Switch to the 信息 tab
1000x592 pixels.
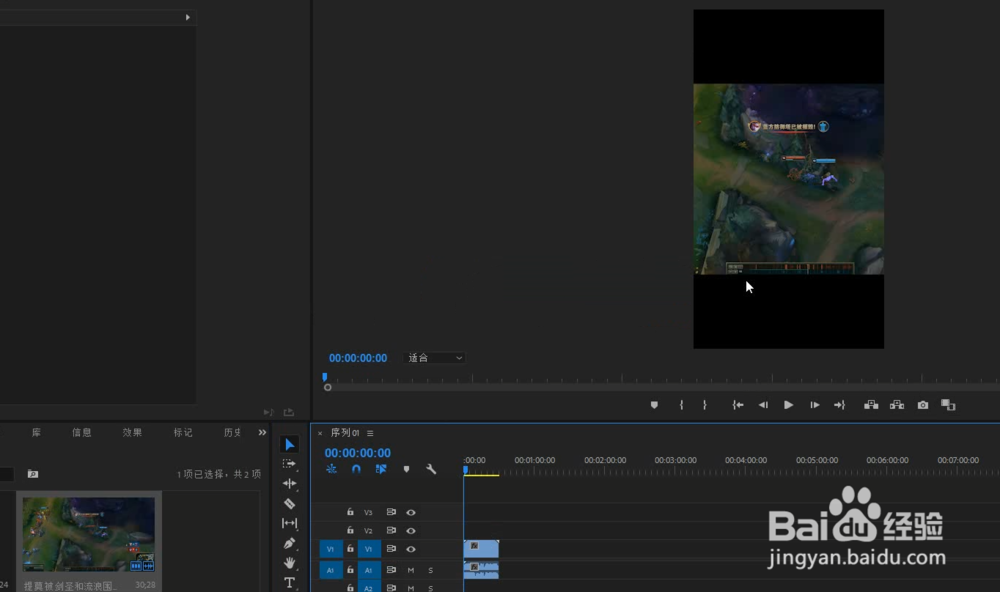point(82,433)
